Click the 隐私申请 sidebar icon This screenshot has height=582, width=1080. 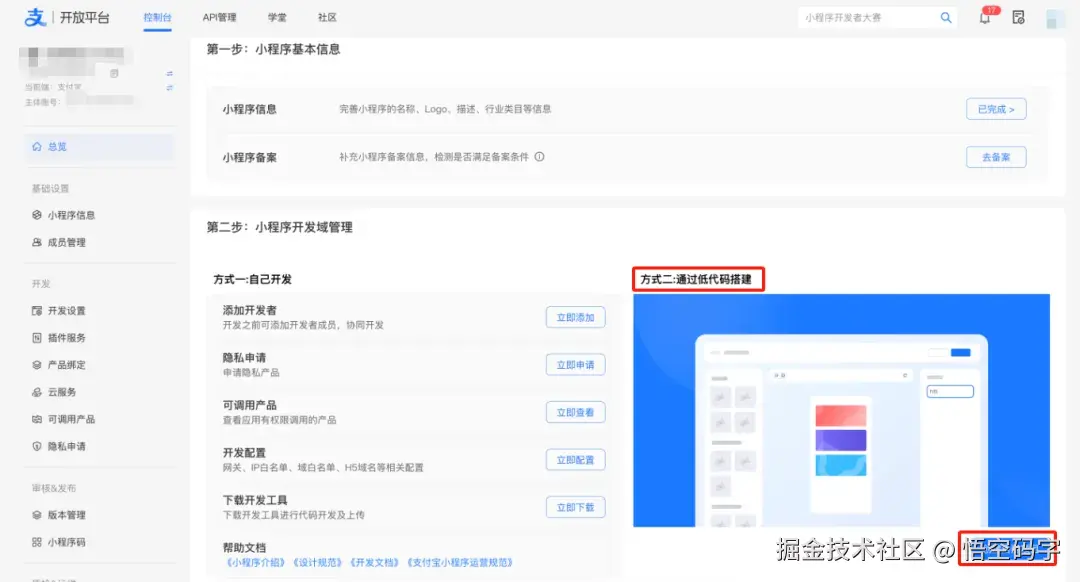point(37,446)
